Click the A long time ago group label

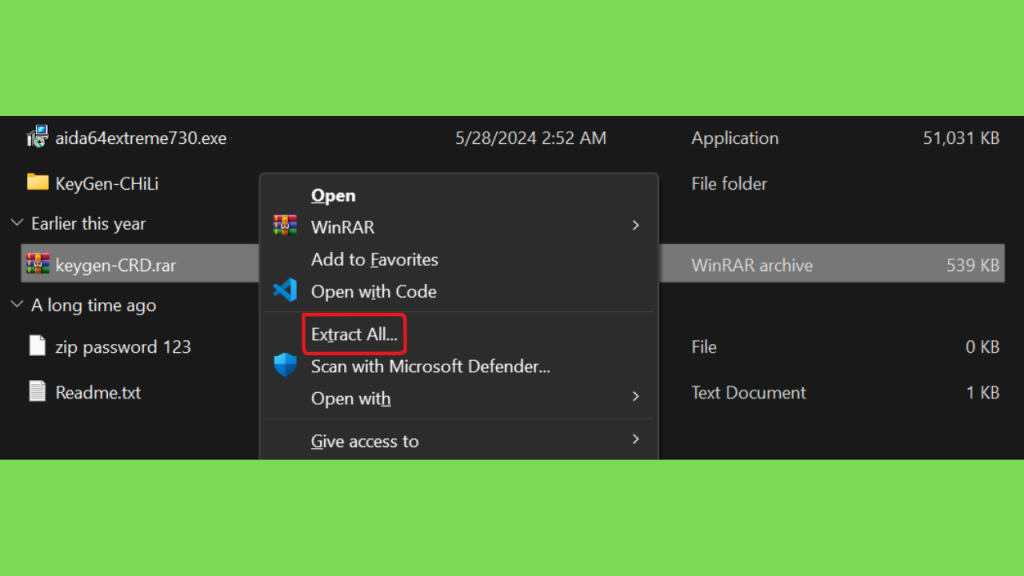93,305
